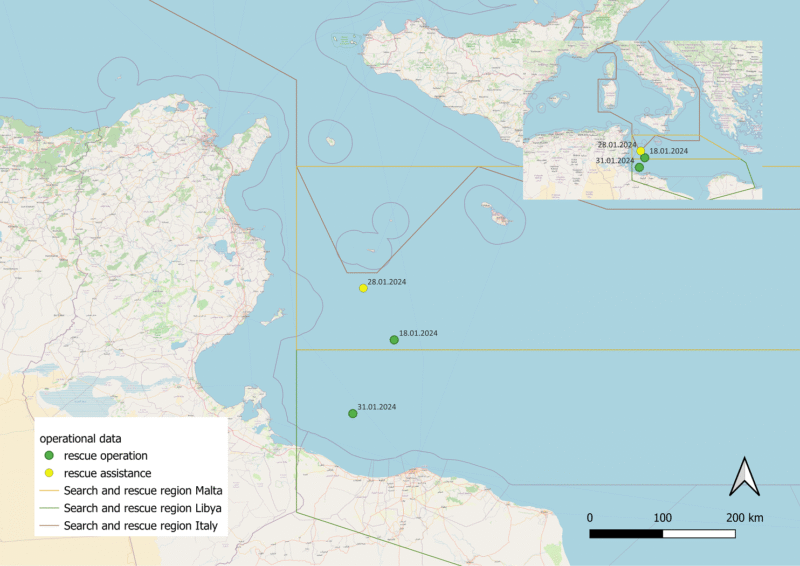This screenshot has width=800, height=566.
Task: Click the scale bar '100' label
Action: 663,518
